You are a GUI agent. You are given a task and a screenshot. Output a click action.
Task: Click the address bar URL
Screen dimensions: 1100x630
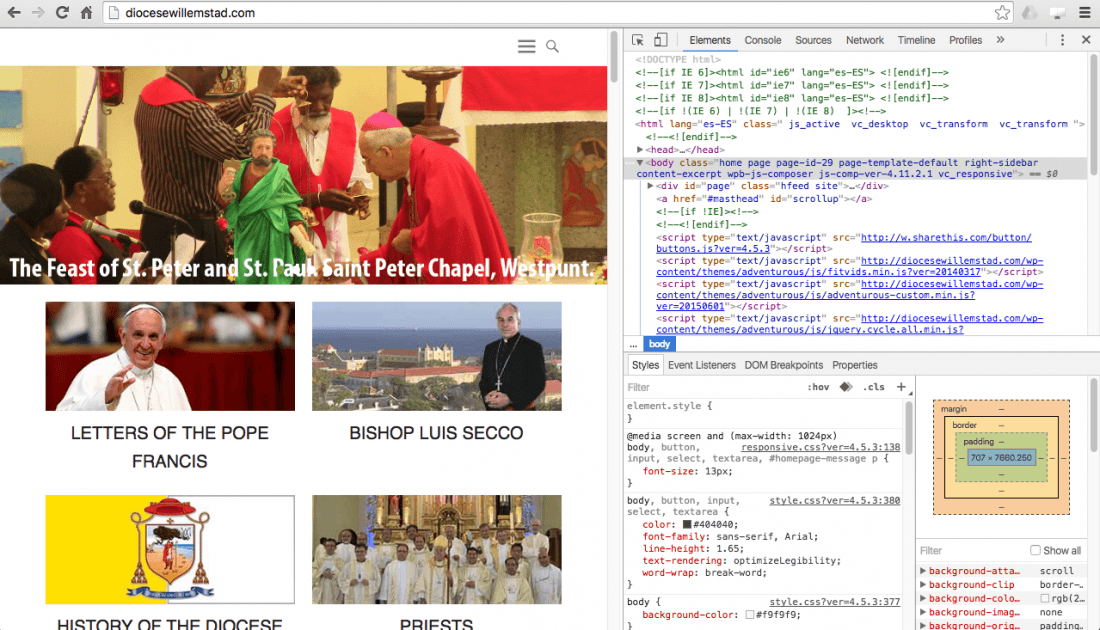190,13
